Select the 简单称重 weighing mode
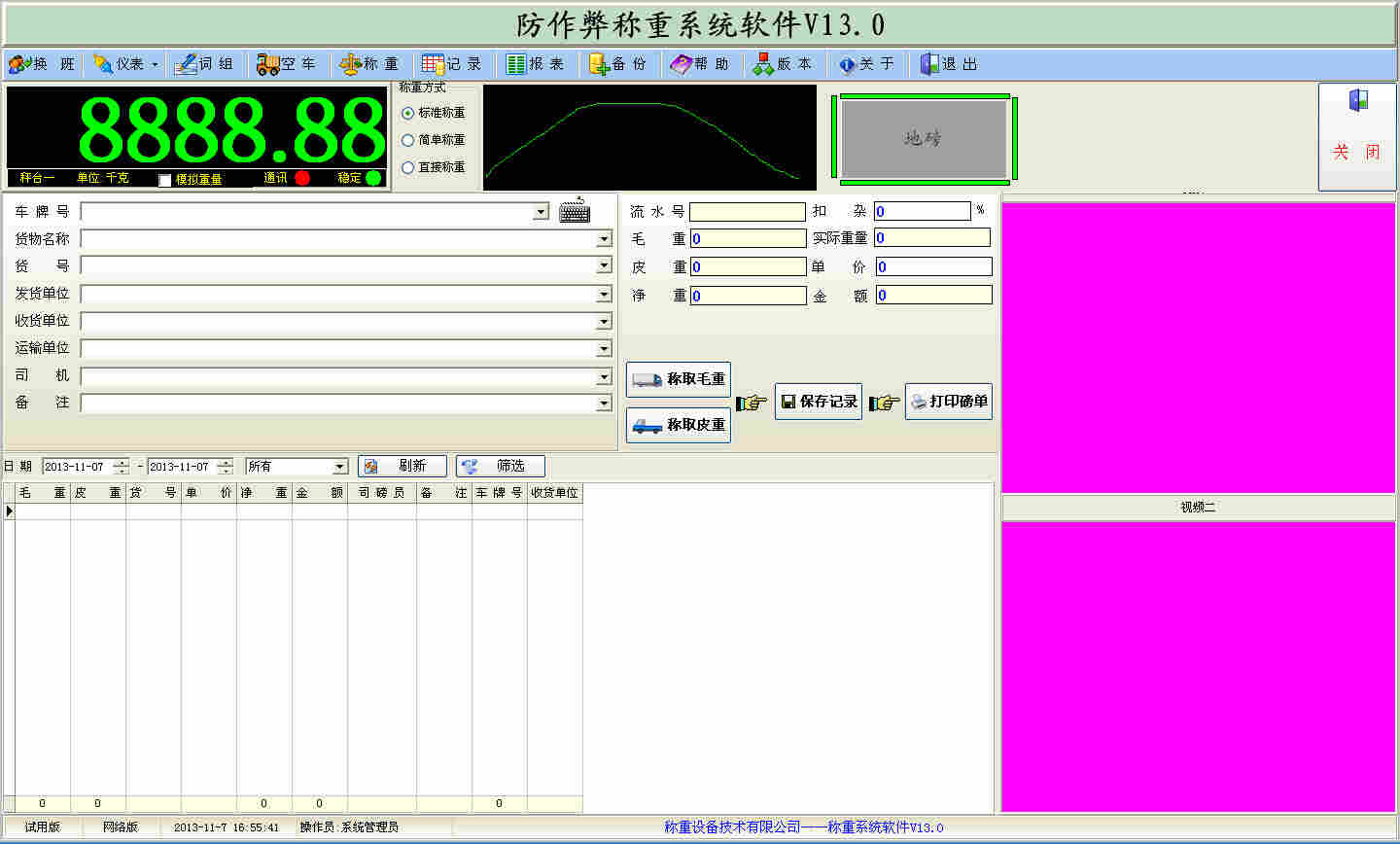The height and width of the screenshot is (844, 1400). pos(408,140)
